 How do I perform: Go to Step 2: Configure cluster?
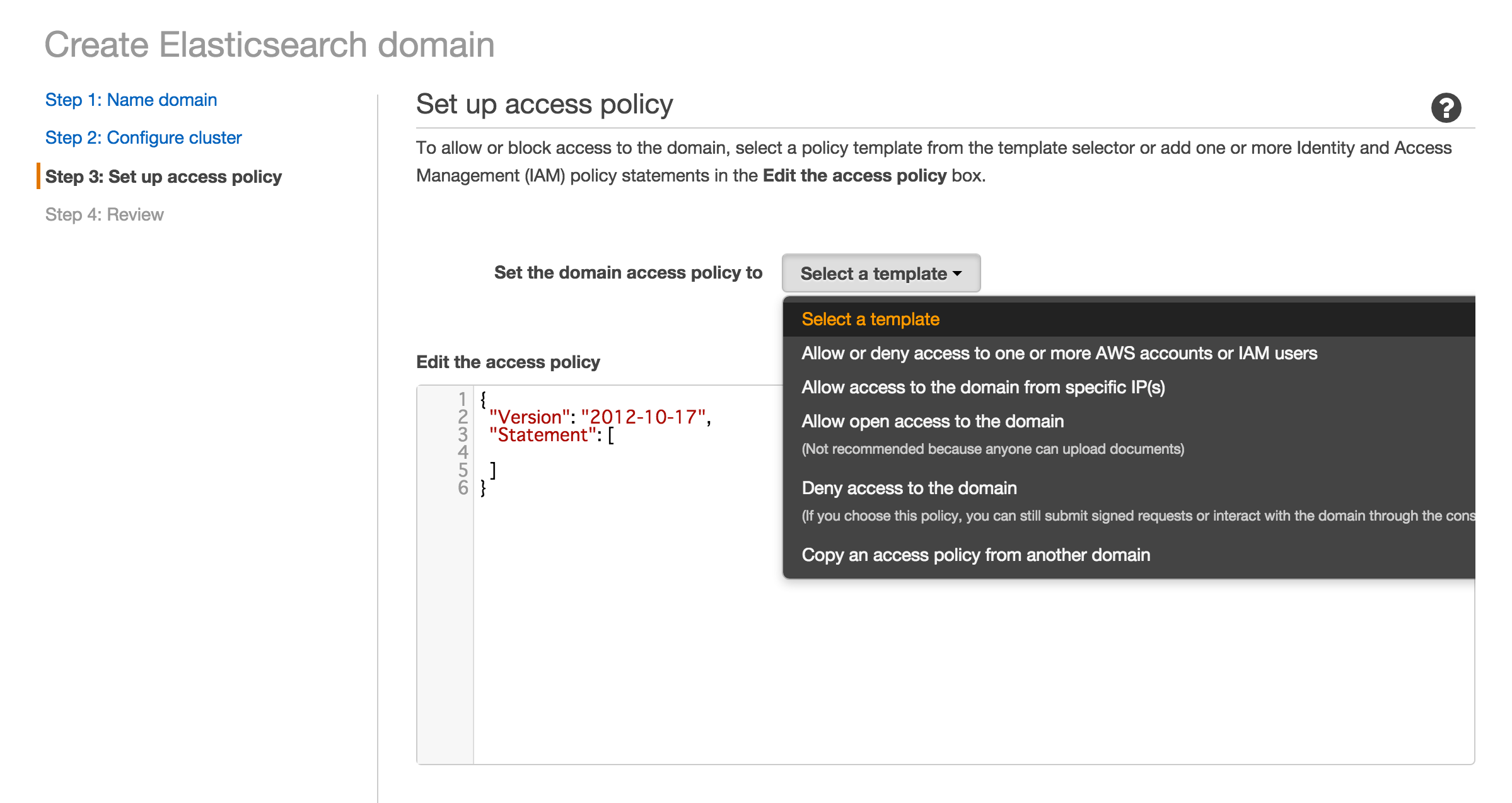(143, 137)
